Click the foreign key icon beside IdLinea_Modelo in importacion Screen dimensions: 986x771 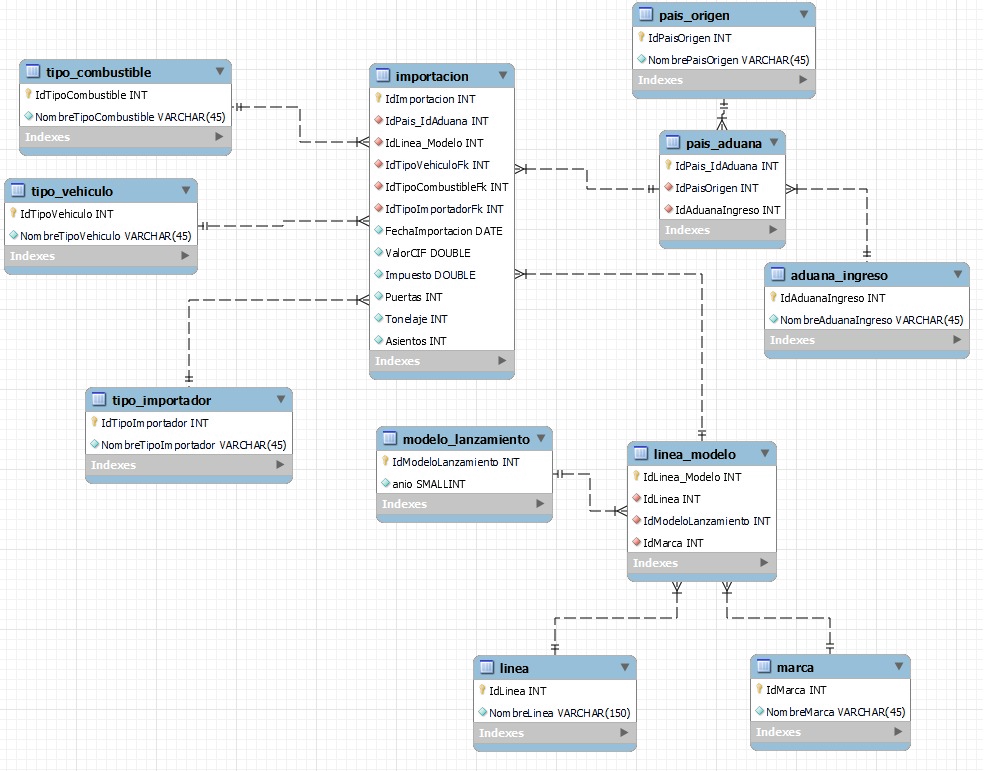pyautogui.click(x=378, y=143)
